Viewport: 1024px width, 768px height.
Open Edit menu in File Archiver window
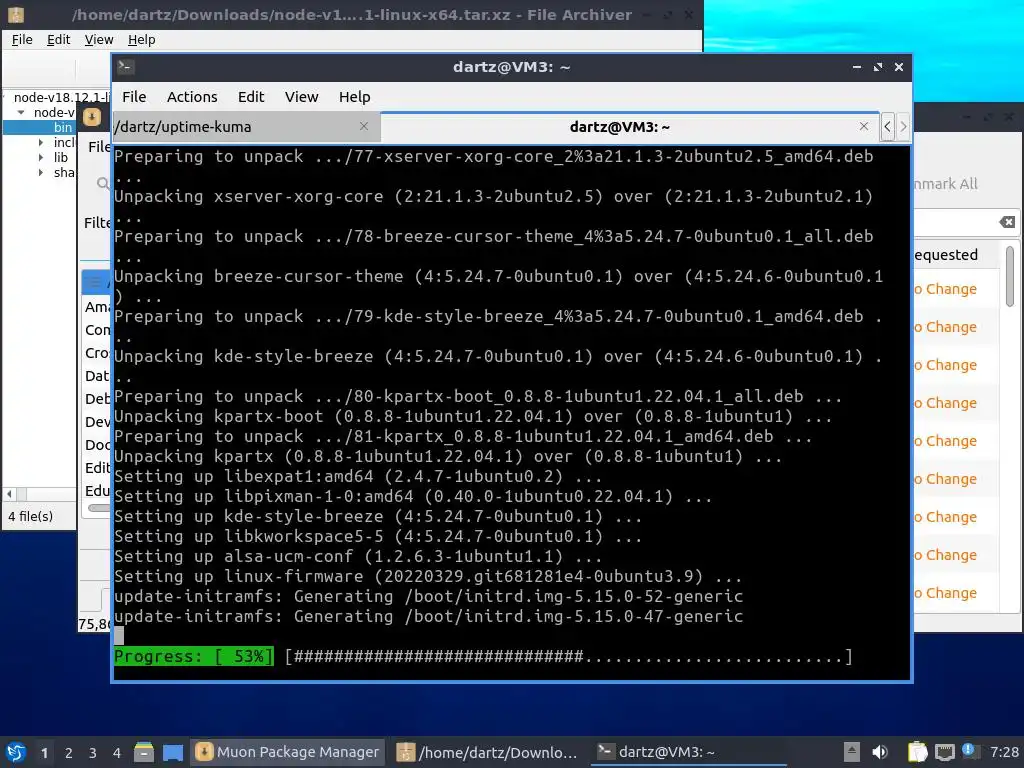point(58,40)
